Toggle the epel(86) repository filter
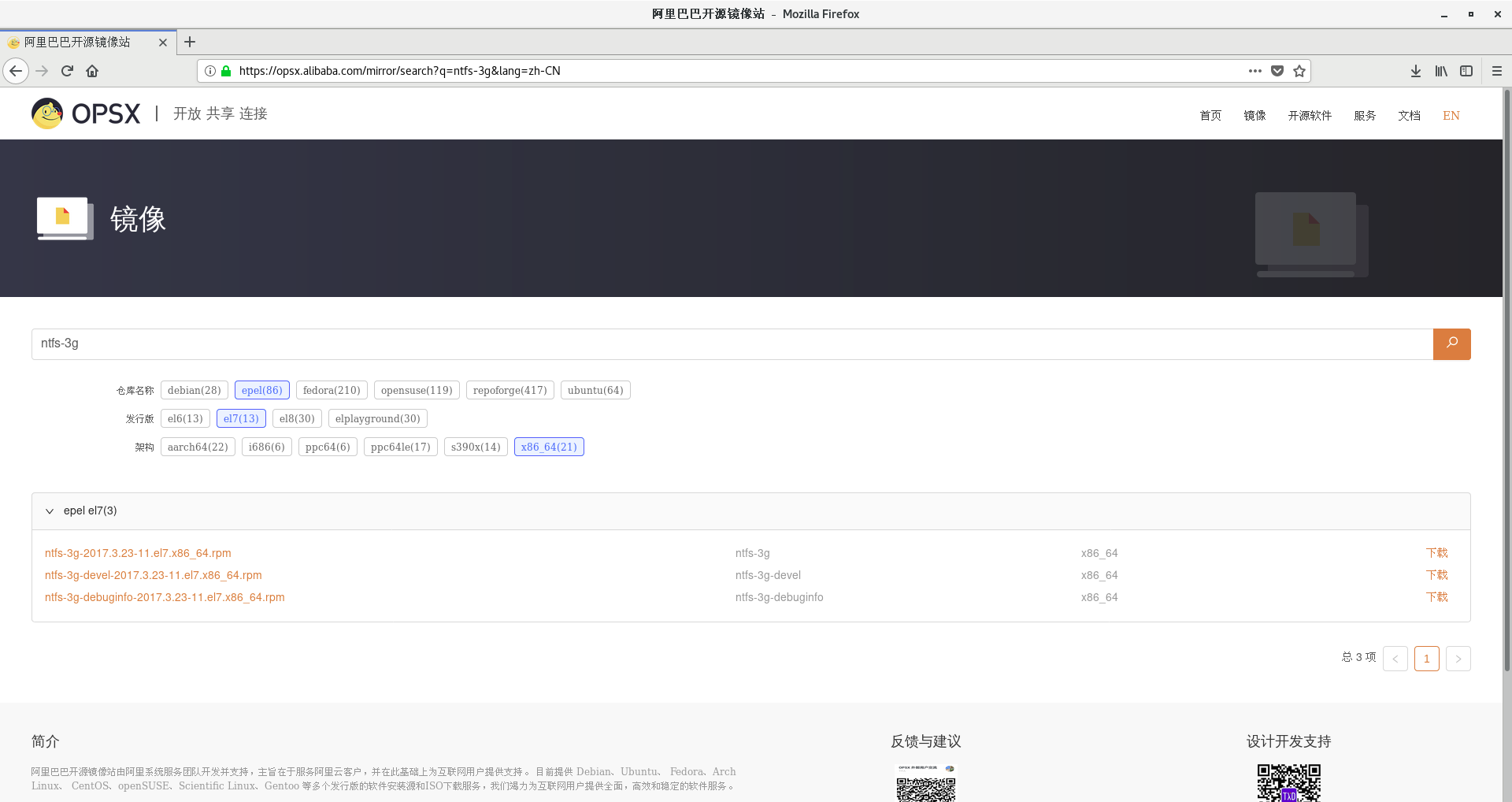This screenshot has height=802, width=1512. coord(262,390)
